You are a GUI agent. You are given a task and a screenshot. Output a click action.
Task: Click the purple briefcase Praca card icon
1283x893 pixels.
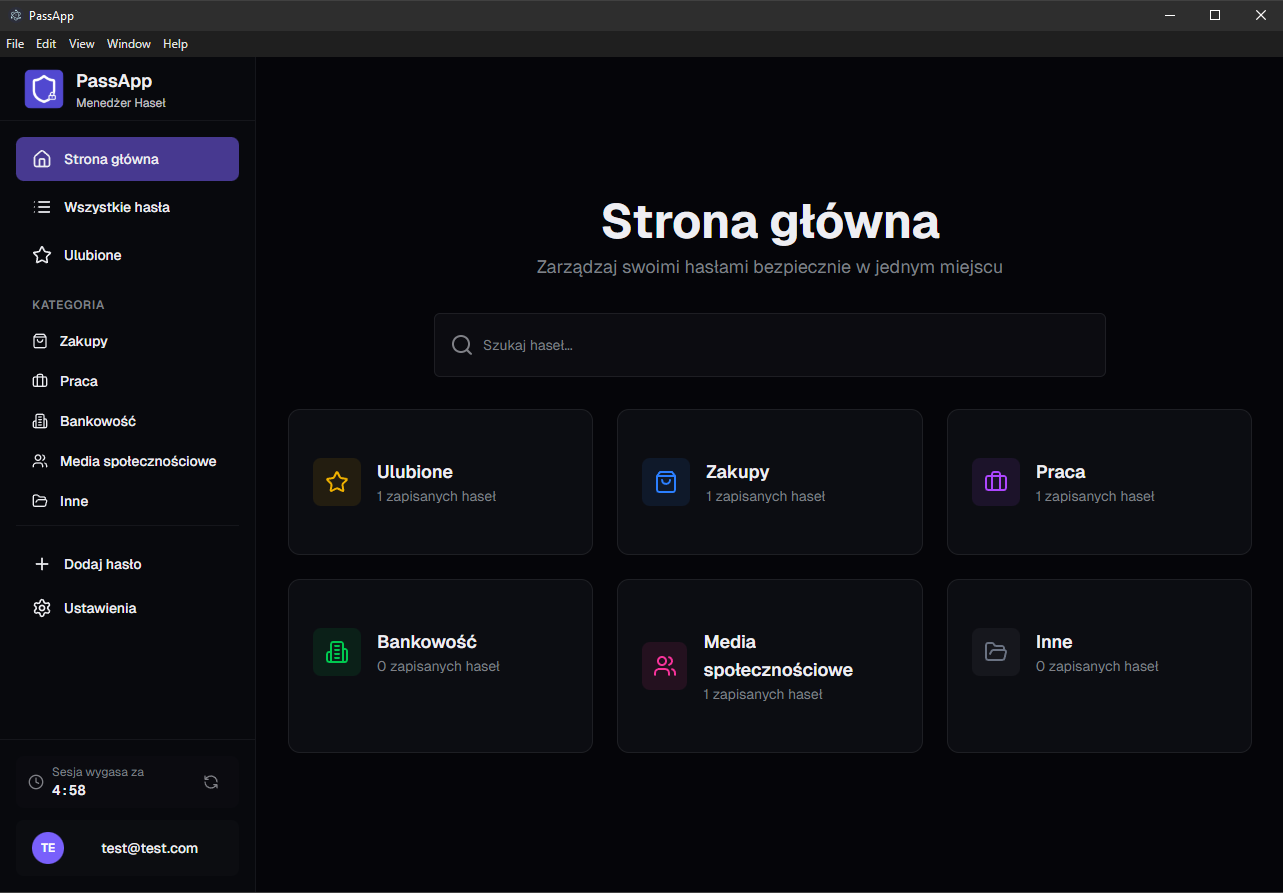tap(996, 482)
